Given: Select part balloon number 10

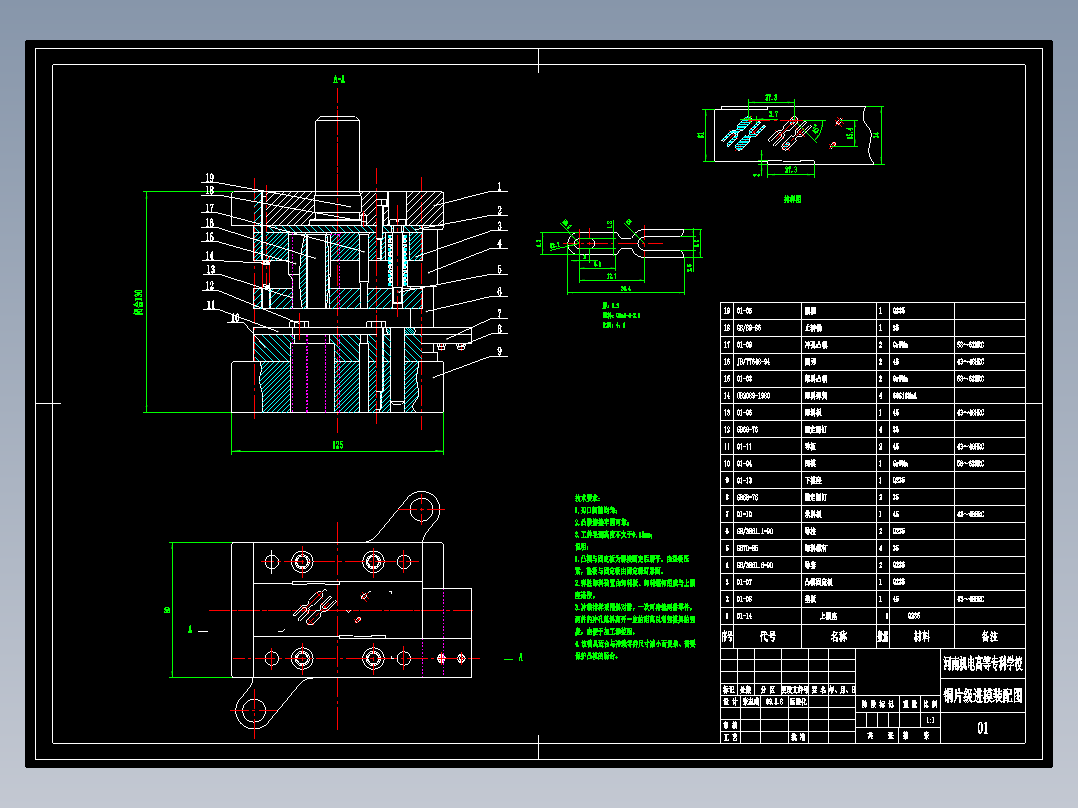Looking at the screenshot, I should [235, 318].
